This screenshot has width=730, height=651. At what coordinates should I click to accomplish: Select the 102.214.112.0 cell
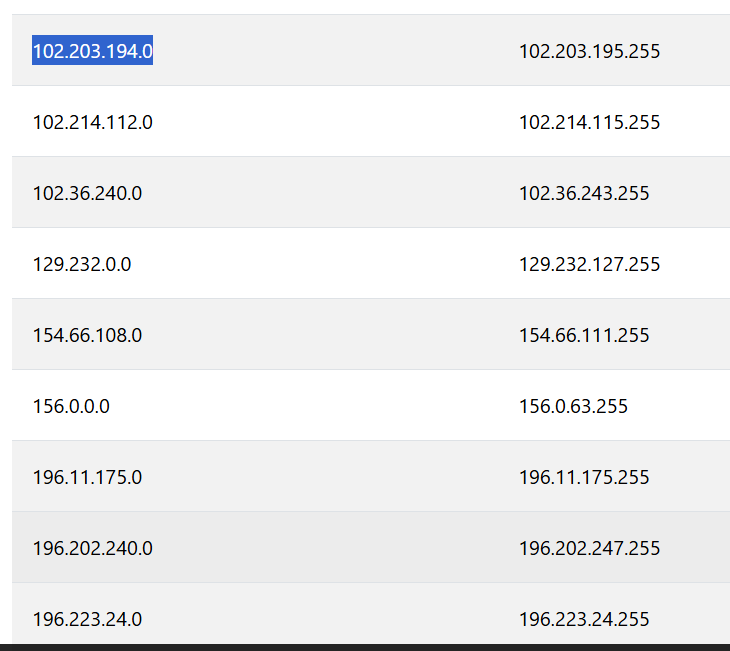(x=92, y=122)
